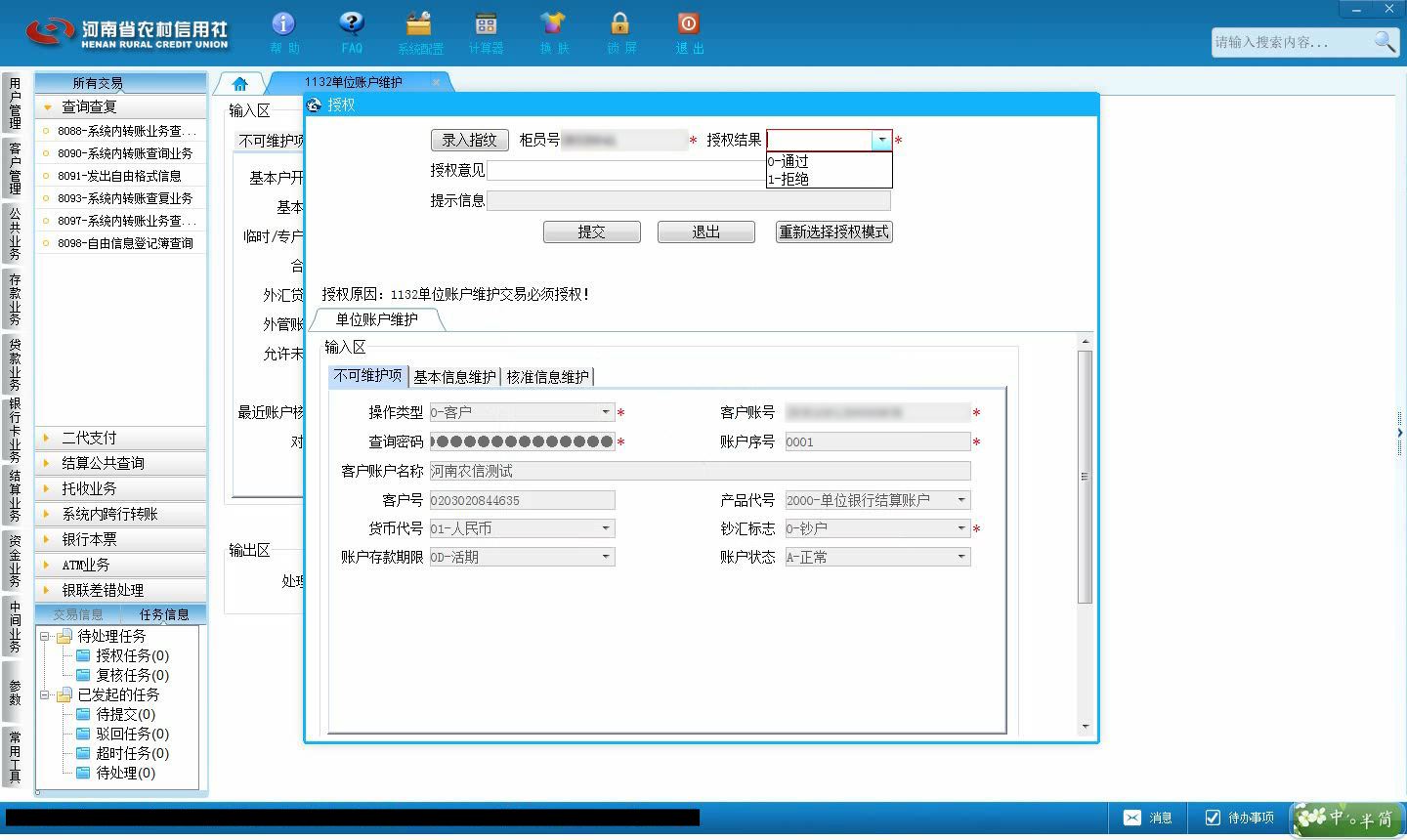Expand the 银联差错处理 section
This screenshot has width=1407, height=840.
coord(121,590)
